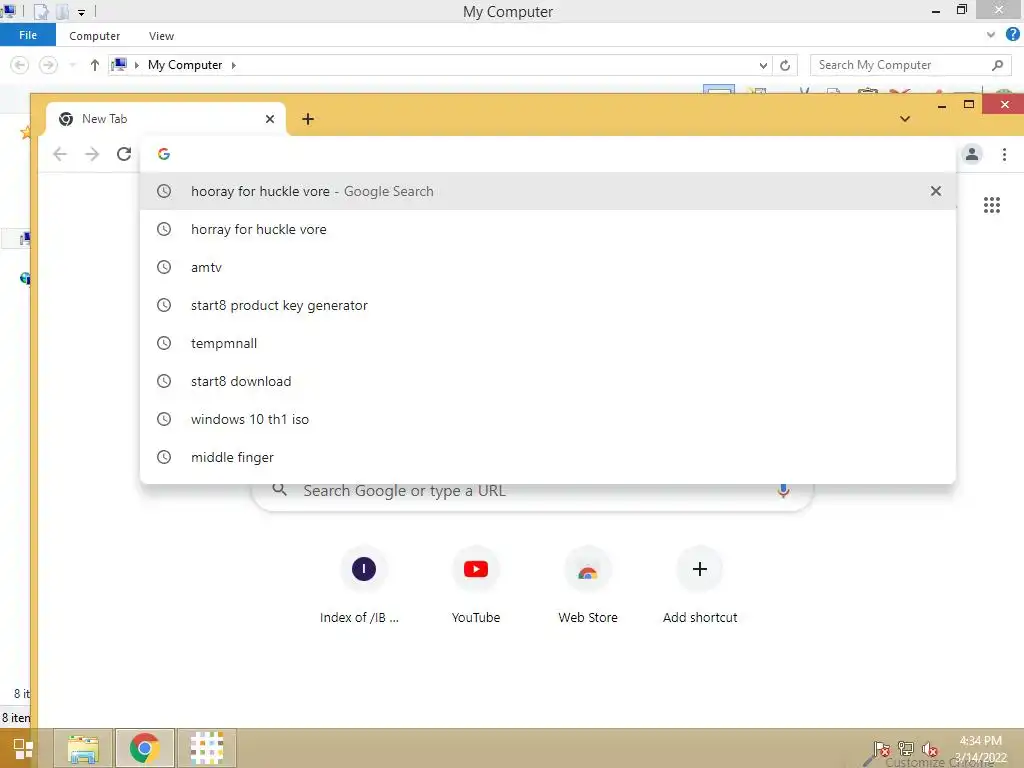
Task: Select 'hooray for huckle vore' suggestion
Action: click(x=549, y=191)
